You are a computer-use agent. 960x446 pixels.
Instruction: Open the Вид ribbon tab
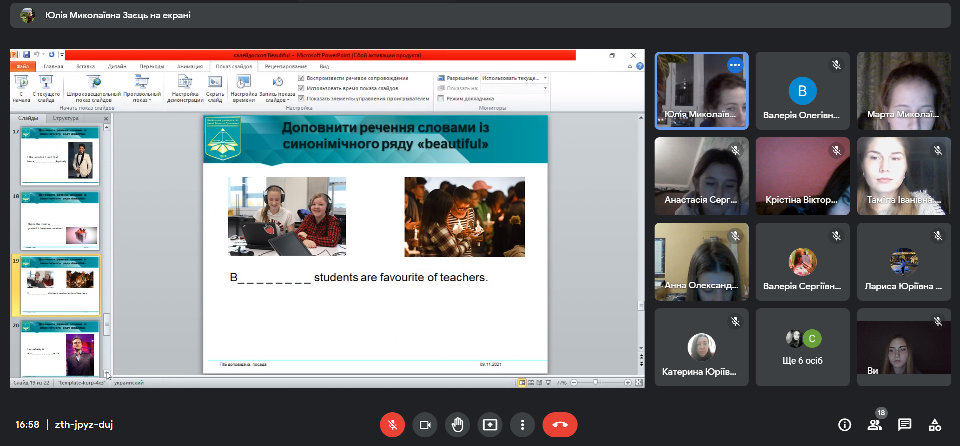click(324, 66)
